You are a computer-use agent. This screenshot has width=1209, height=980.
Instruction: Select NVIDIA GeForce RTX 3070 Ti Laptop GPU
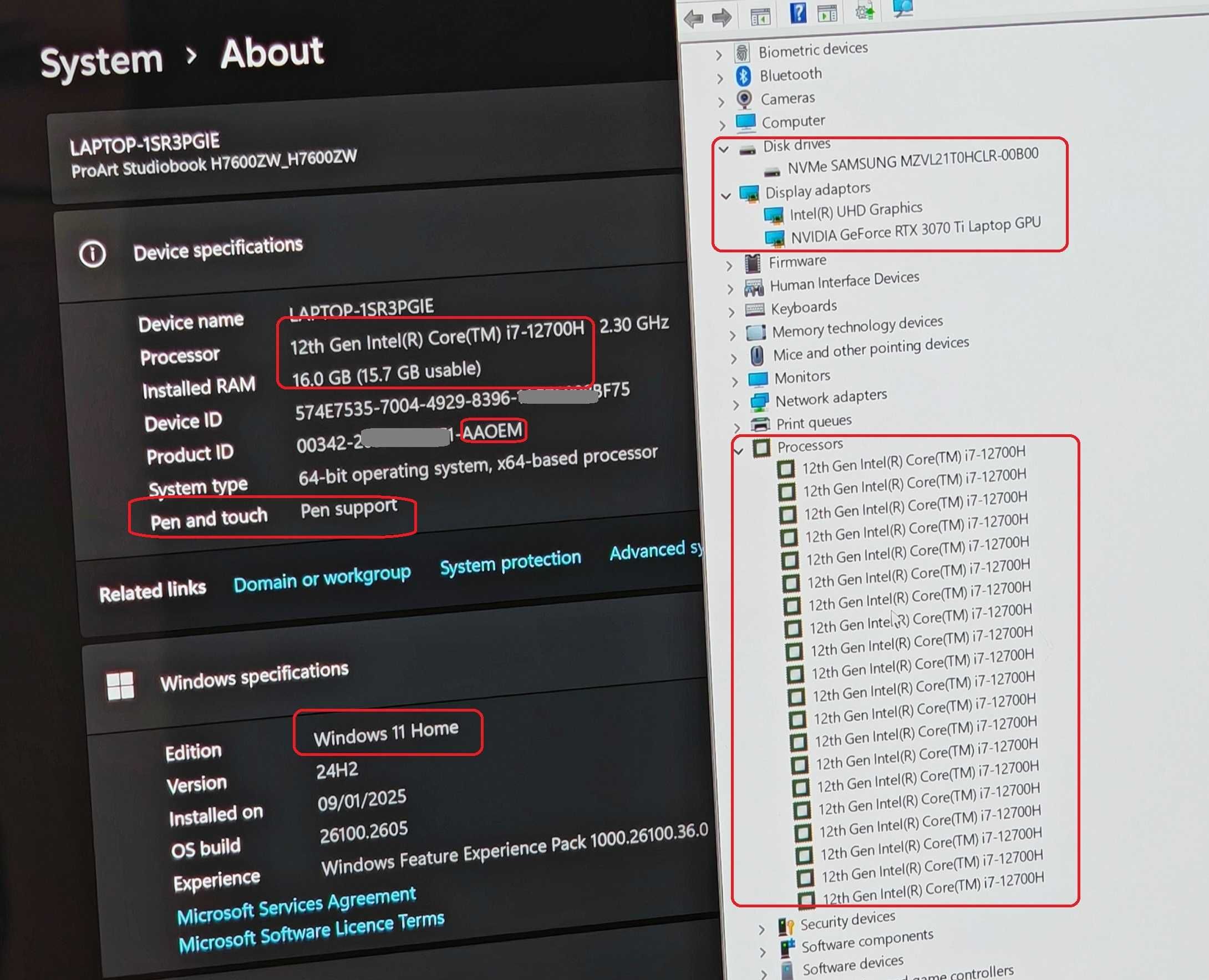click(x=915, y=230)
